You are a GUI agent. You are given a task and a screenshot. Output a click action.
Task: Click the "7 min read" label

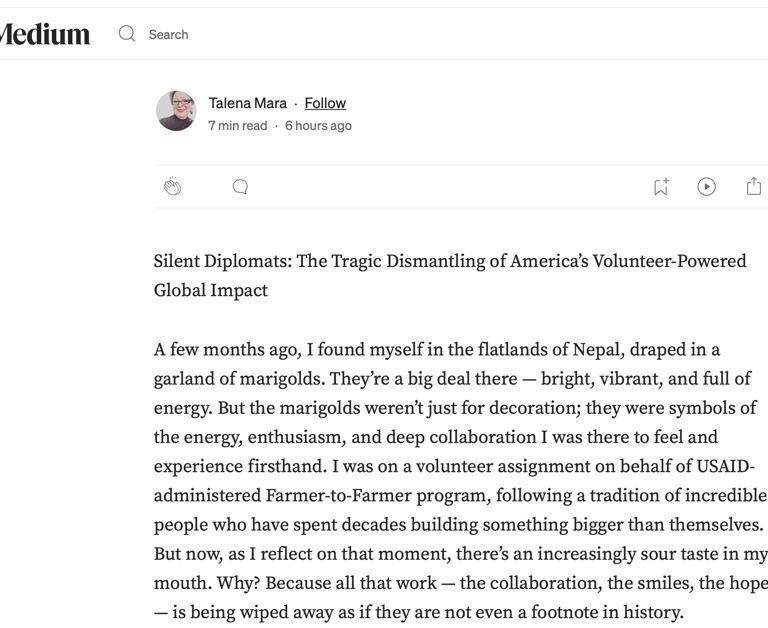point(238,126)
